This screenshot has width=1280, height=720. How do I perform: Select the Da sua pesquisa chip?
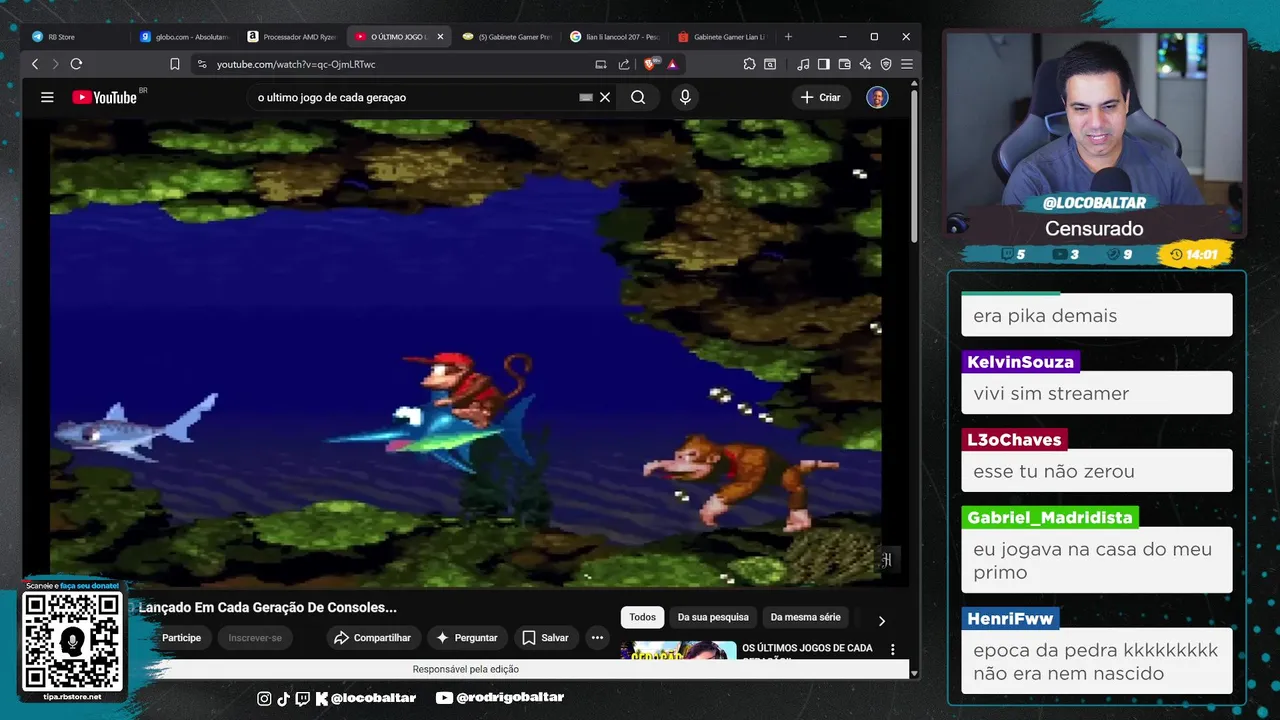[x=713, y=617]
